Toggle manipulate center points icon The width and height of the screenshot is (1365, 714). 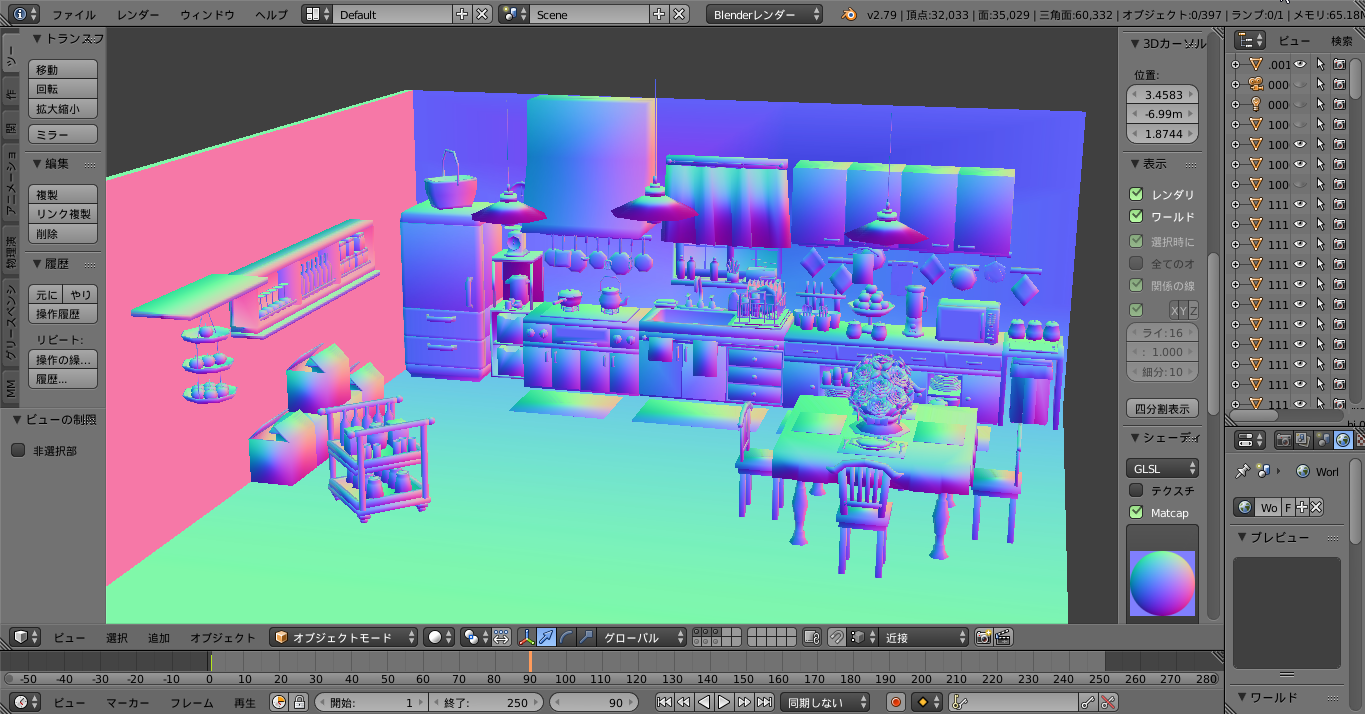(500, 637)
